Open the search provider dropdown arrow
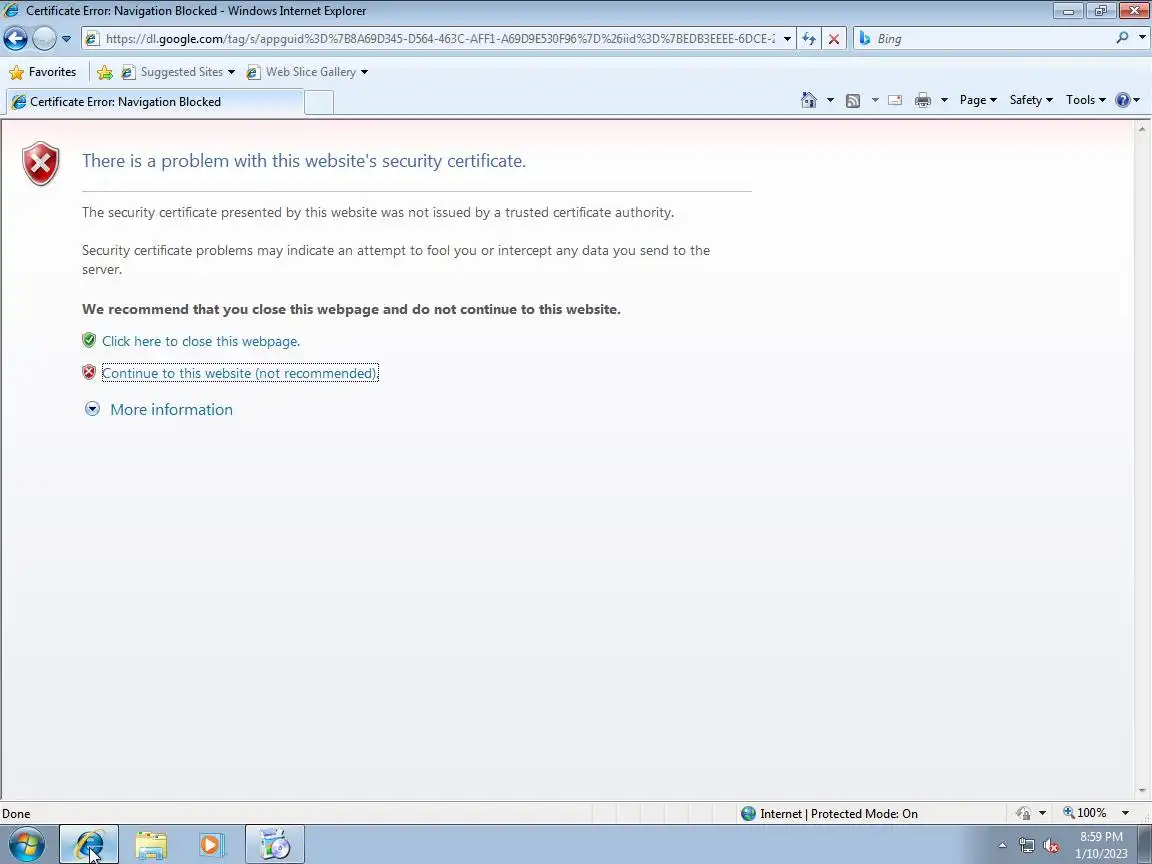Image resolution: width=1152 pixels, height=864 pixels. (1142, 37)
